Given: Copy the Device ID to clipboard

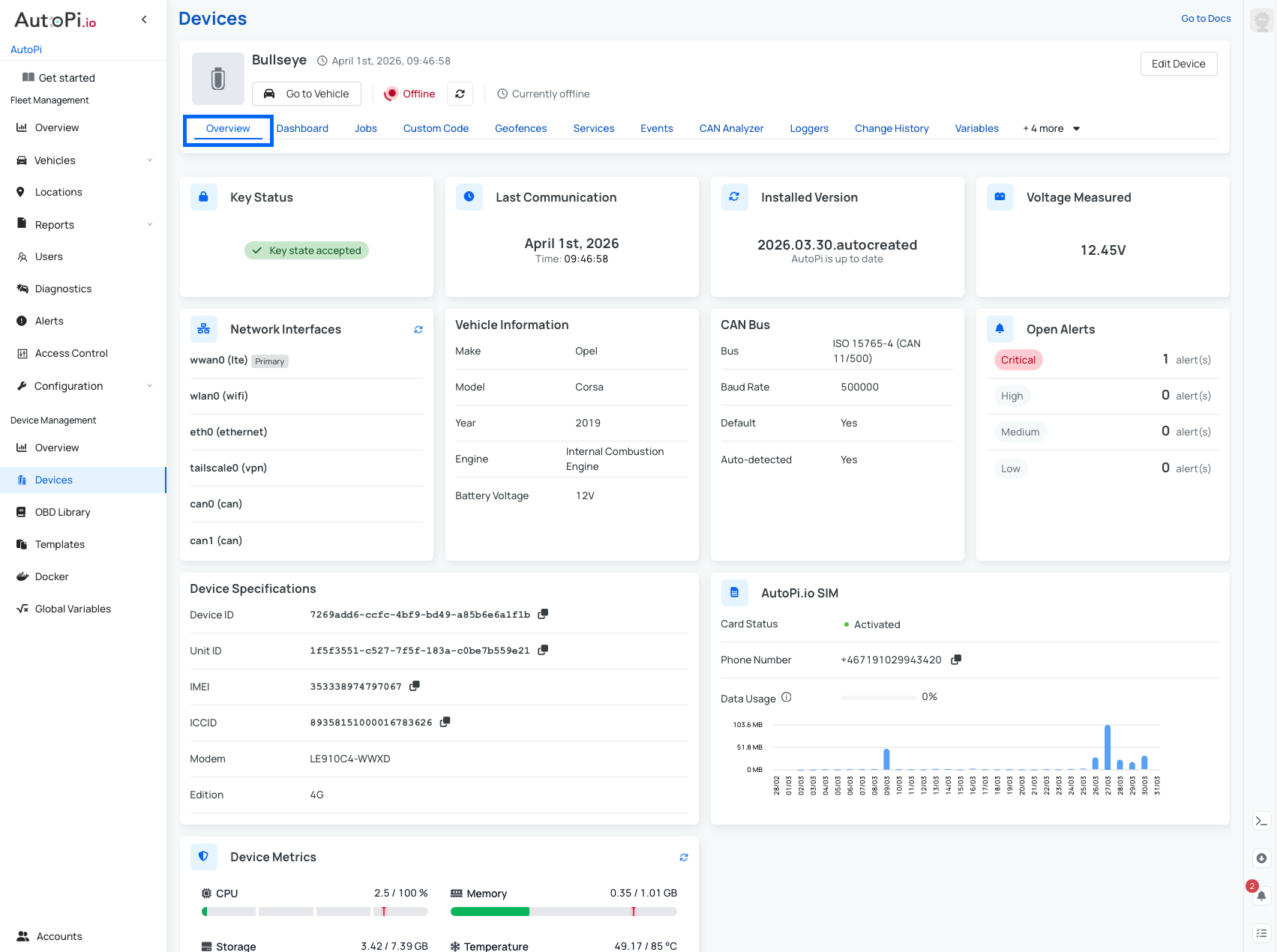Looking at the screenshot, I should point(543,614).
